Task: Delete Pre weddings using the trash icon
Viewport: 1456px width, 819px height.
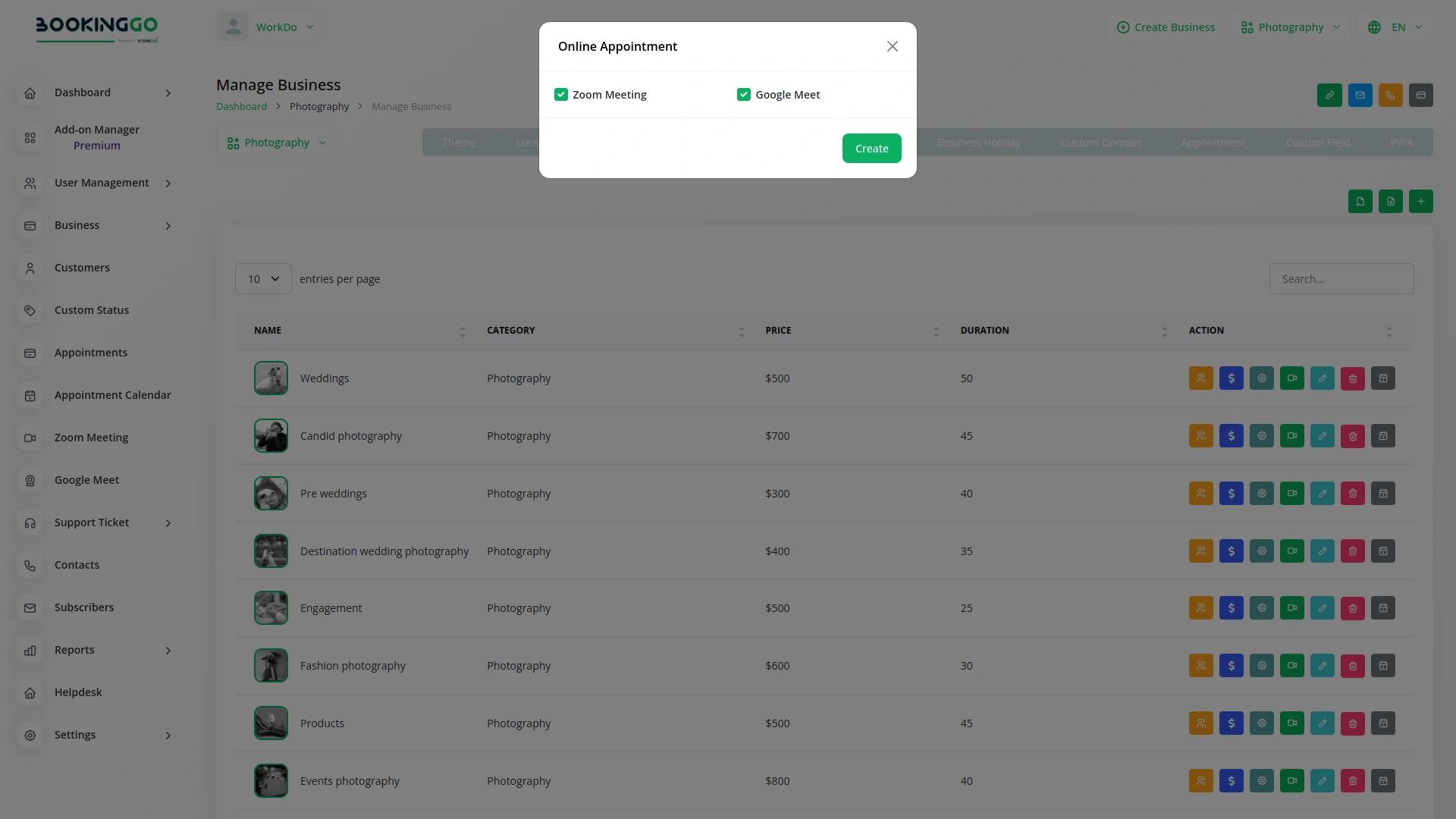Action: click(x=1352, y=493)
